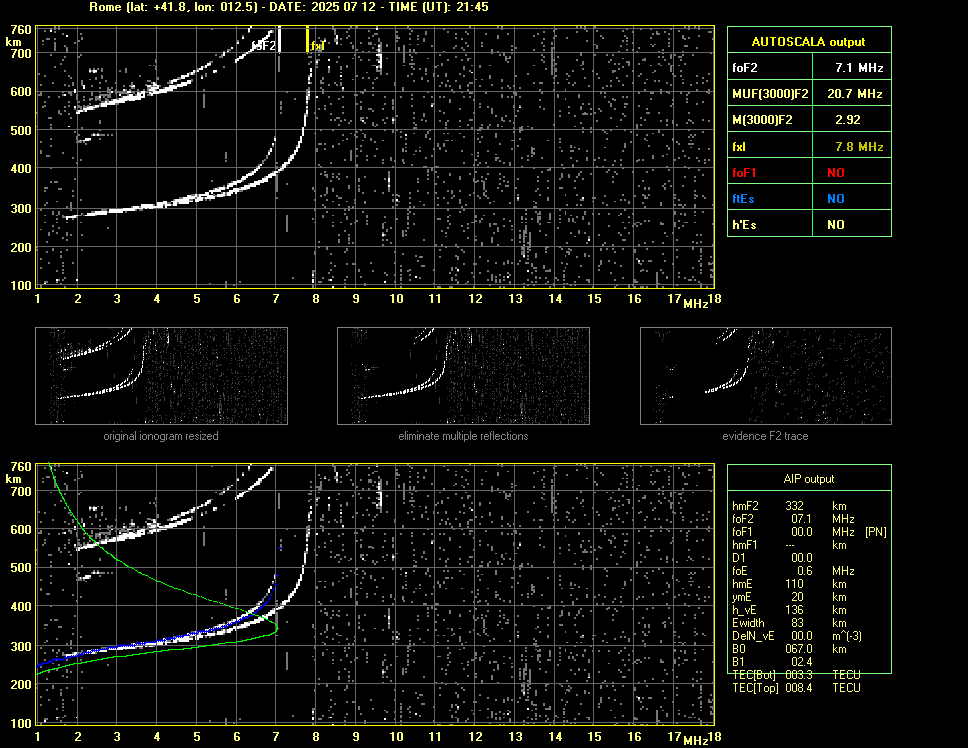Select the h_vE 136 km row
The image size is (968, 748).
[x=789, y=609]
